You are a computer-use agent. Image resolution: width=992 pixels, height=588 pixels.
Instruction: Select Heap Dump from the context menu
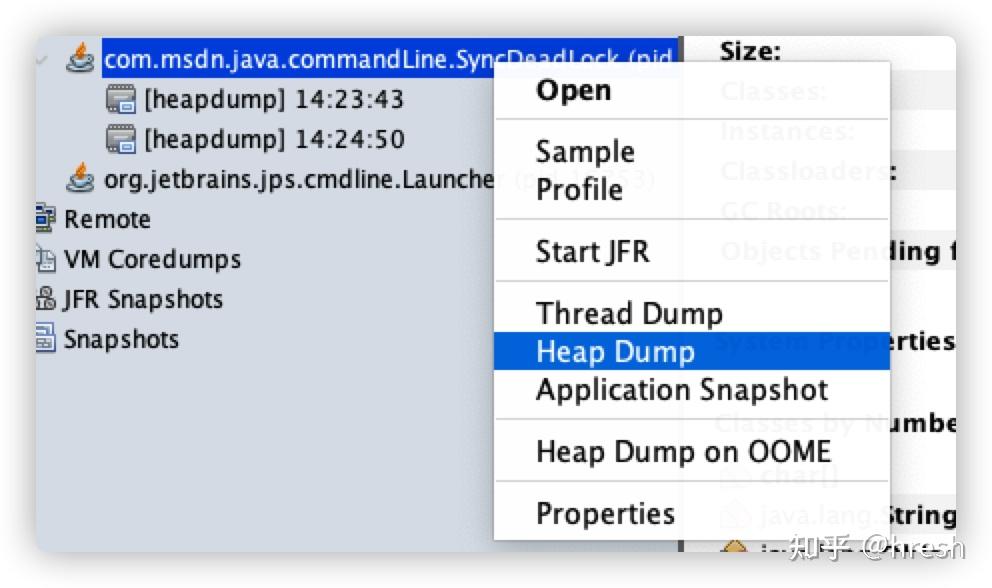coord(616,352)
